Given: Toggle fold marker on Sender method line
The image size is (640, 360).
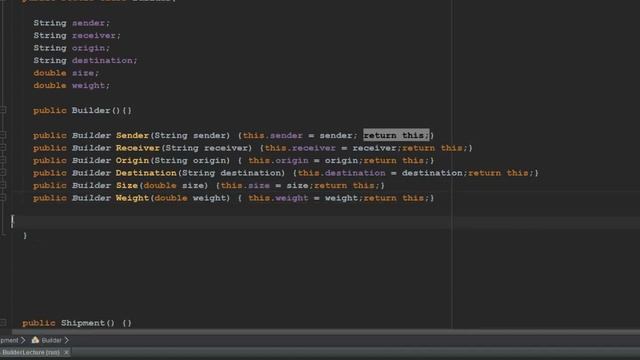Looking at the screenshot, I should point(3,135).
